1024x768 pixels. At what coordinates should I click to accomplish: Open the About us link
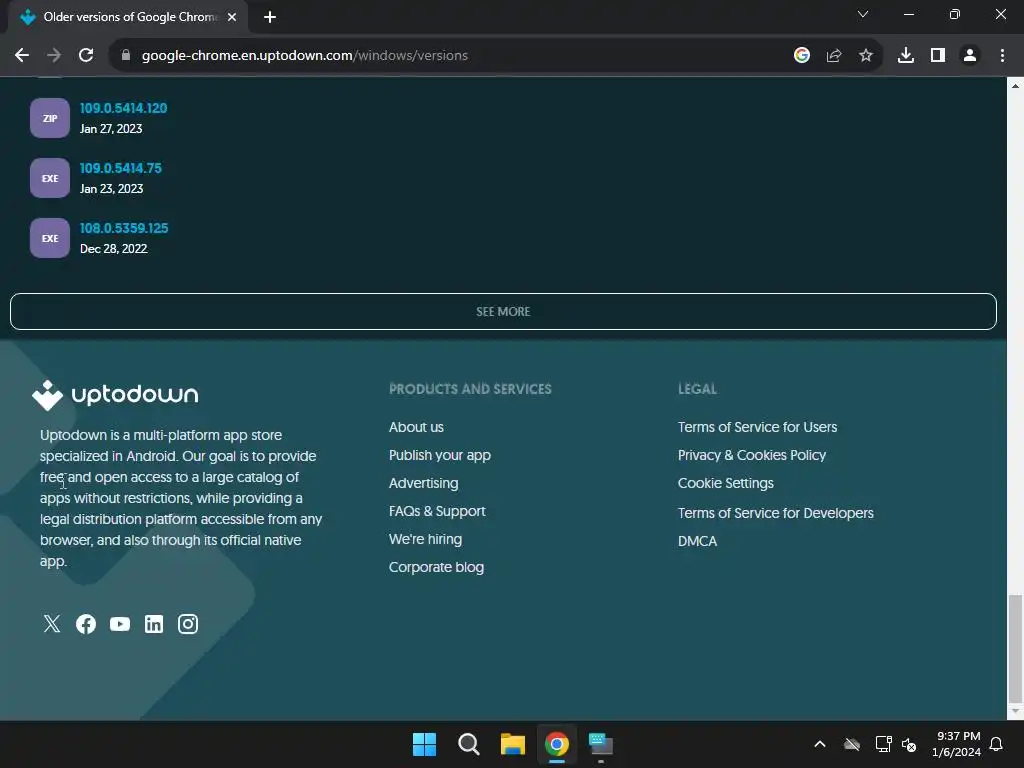point(416,427)
